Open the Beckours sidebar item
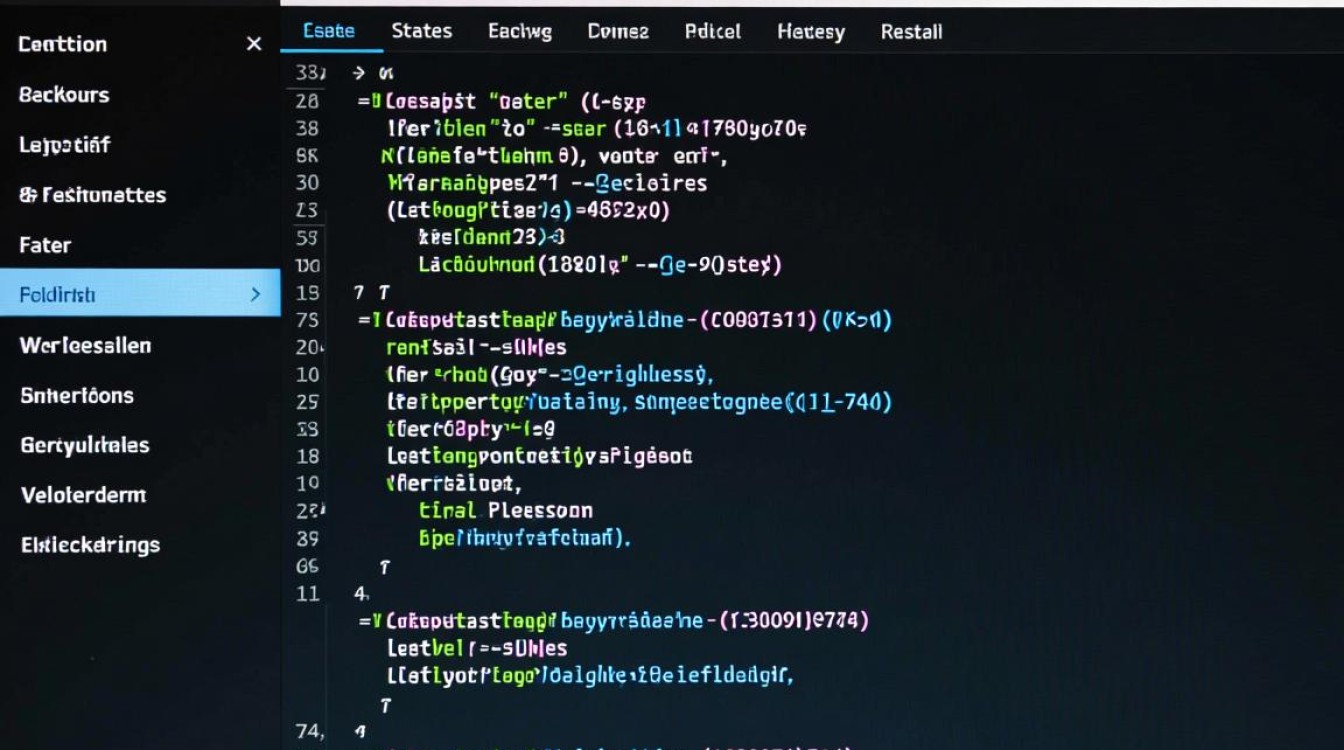The height and width of the screenshot is (750, 1344). point(64,95)
